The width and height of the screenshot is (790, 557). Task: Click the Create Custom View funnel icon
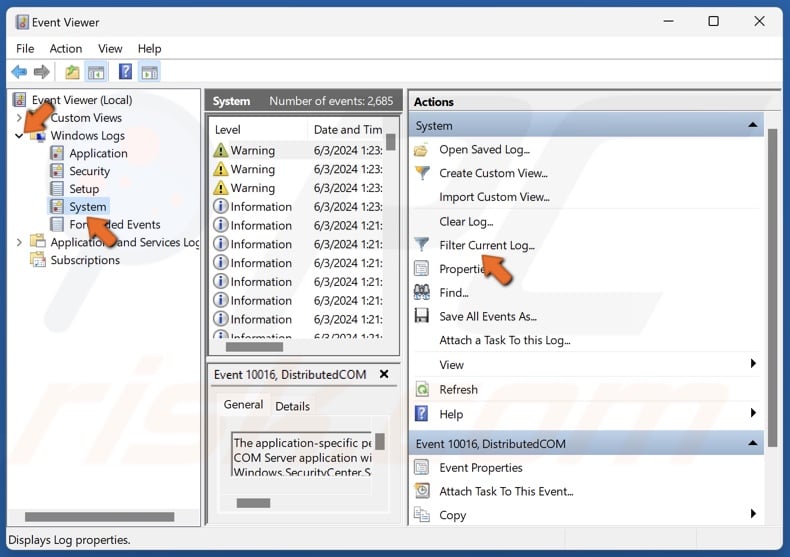(x=422, y=173)
